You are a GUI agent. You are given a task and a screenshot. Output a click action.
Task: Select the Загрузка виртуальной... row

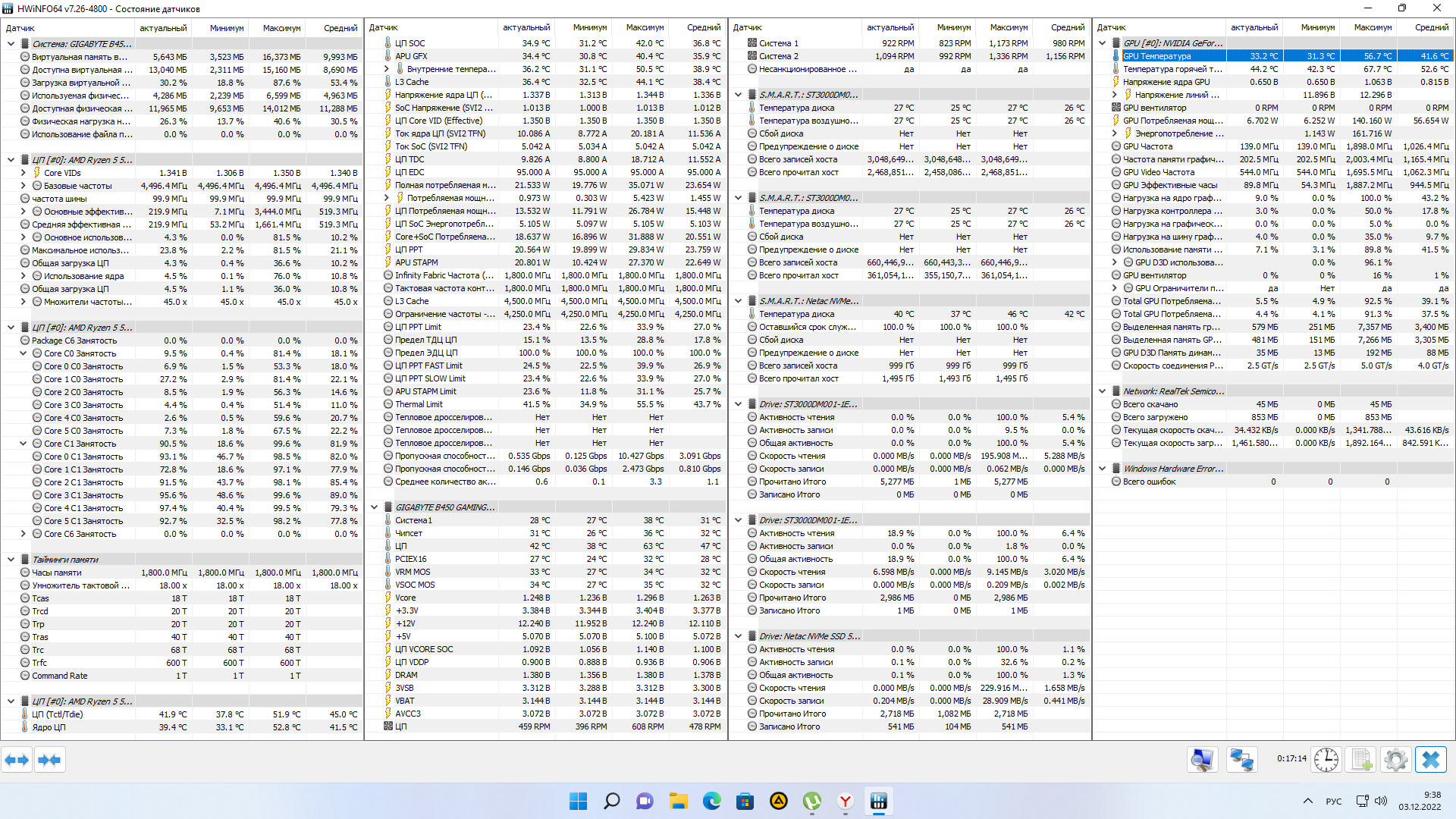(x=182, y=83)
